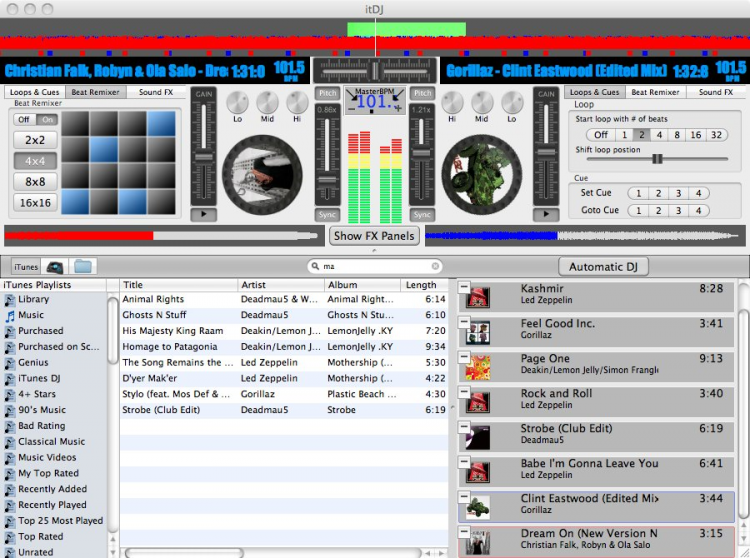Increase MasterBPM with the plus icon

click(x=398, y=109)
